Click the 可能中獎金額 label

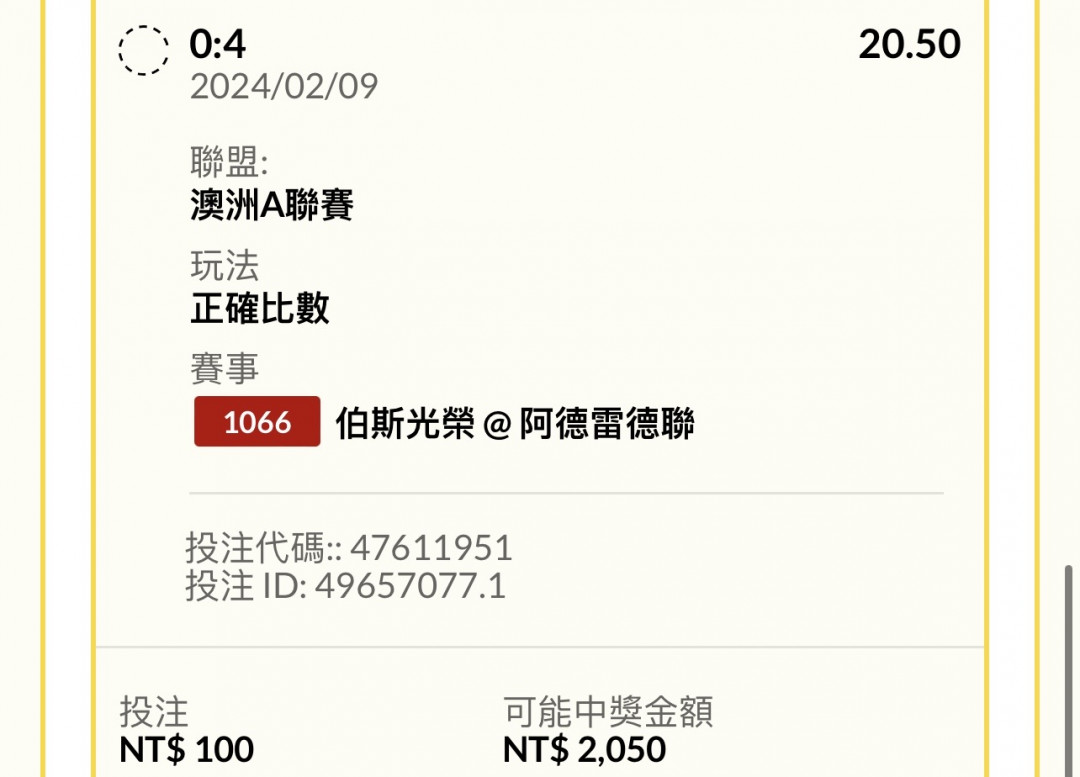click(608, 712)
